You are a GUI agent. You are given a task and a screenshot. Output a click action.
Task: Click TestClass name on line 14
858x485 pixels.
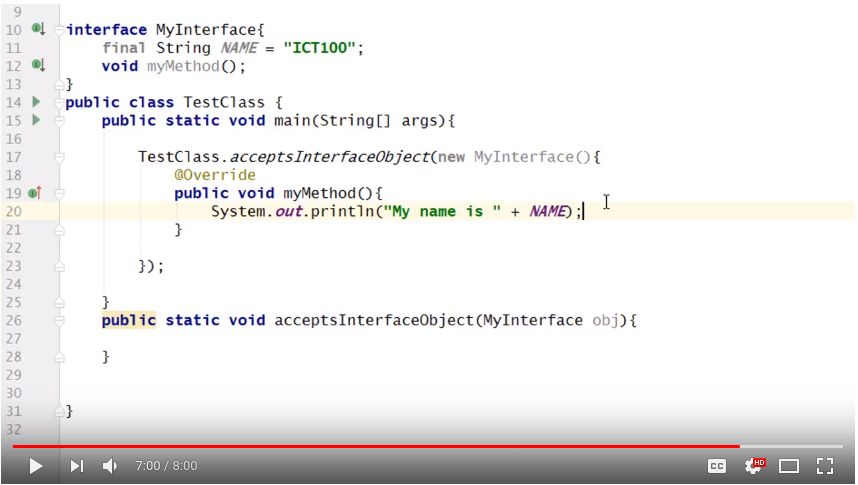tap(224, 102)
